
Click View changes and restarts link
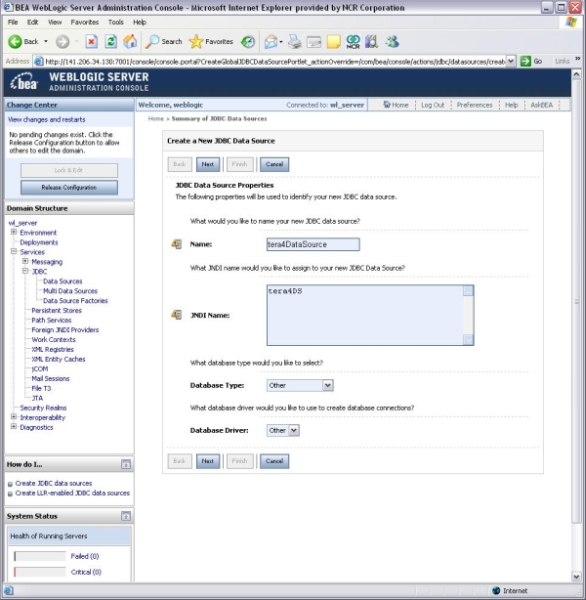point(47,119)
